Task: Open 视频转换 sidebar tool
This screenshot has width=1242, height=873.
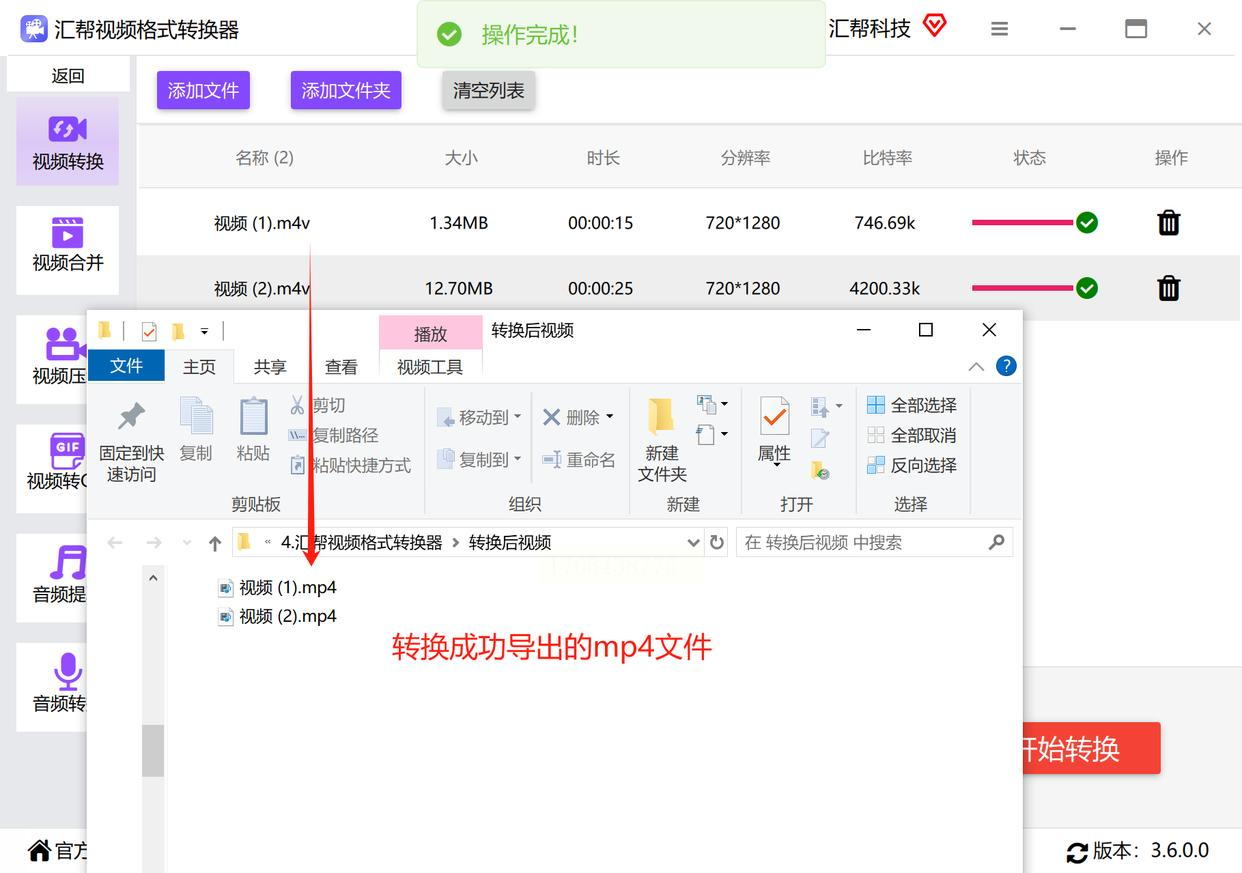Action: tap(67, 142)
